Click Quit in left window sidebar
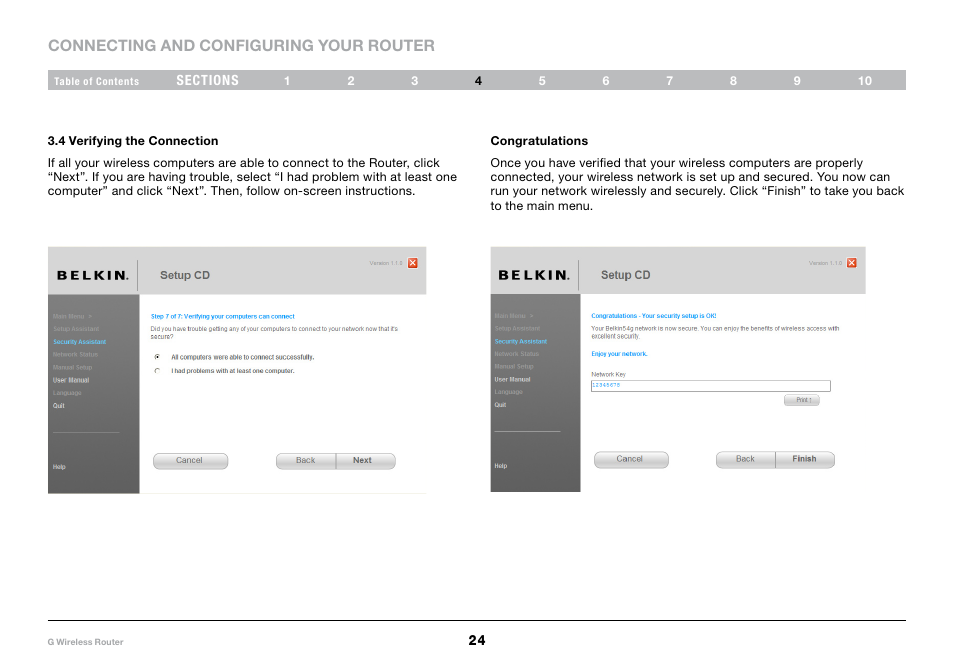The width and height of the screenshot is (954, 668). point(58,406)
